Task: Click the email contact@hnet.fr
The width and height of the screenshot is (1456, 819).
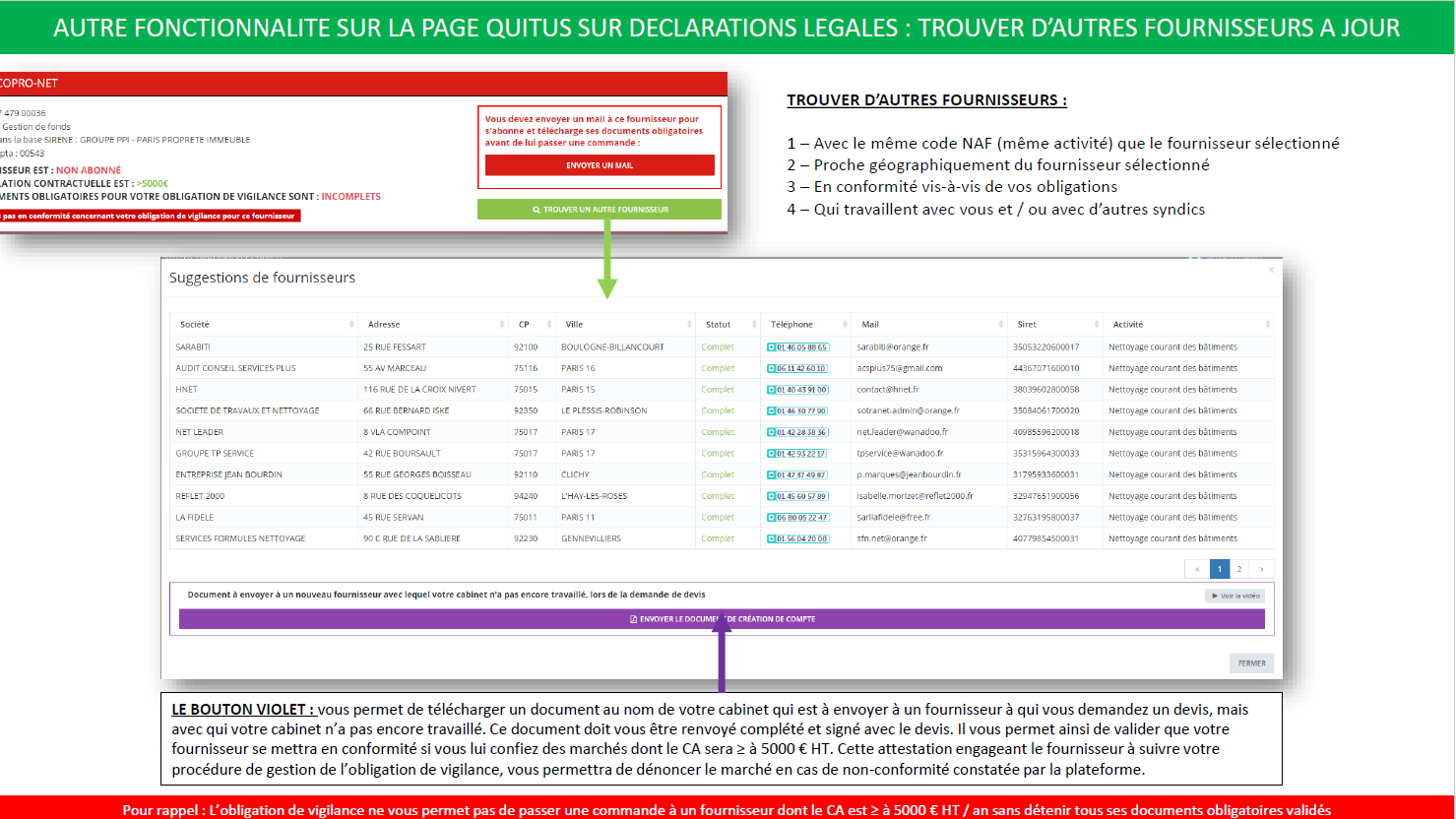Action: pos(888,390)
